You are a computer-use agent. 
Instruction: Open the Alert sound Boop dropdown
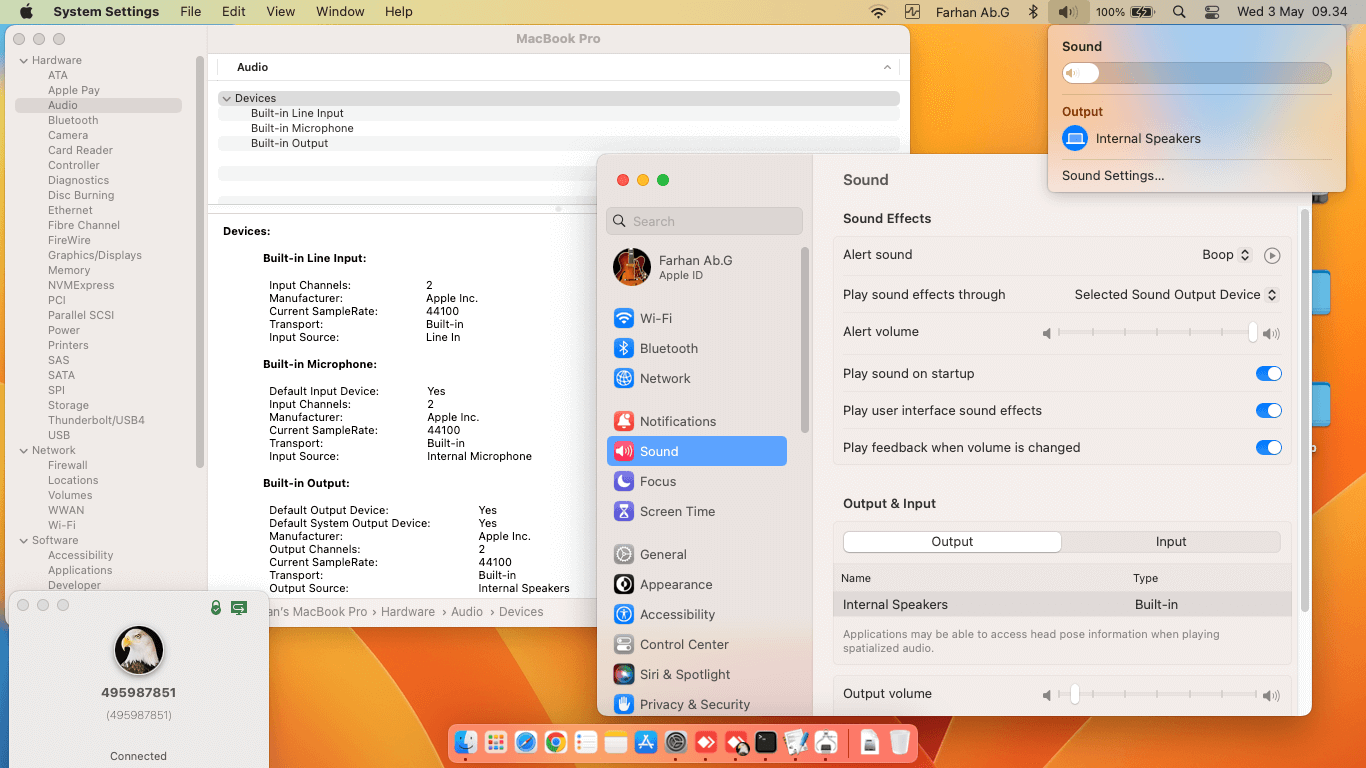(x=1226, y=255)
